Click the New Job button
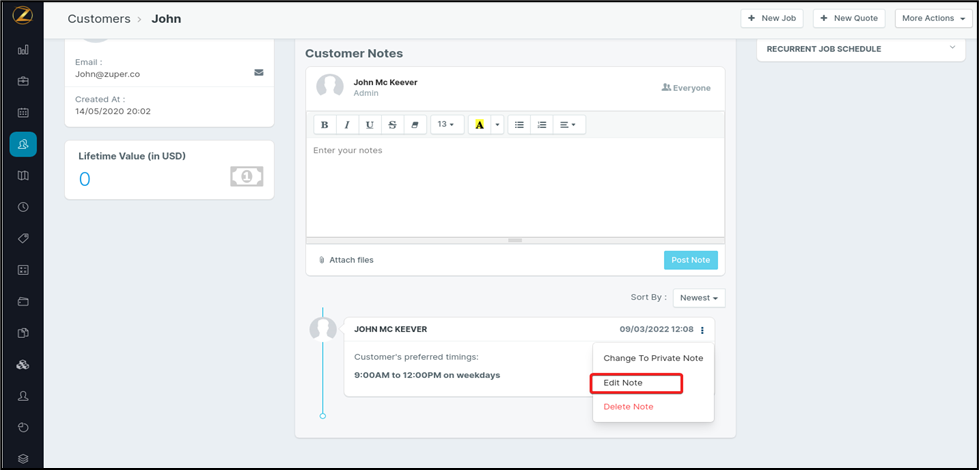The height and width of the screenshot is (470, 979). pos(772,18)
